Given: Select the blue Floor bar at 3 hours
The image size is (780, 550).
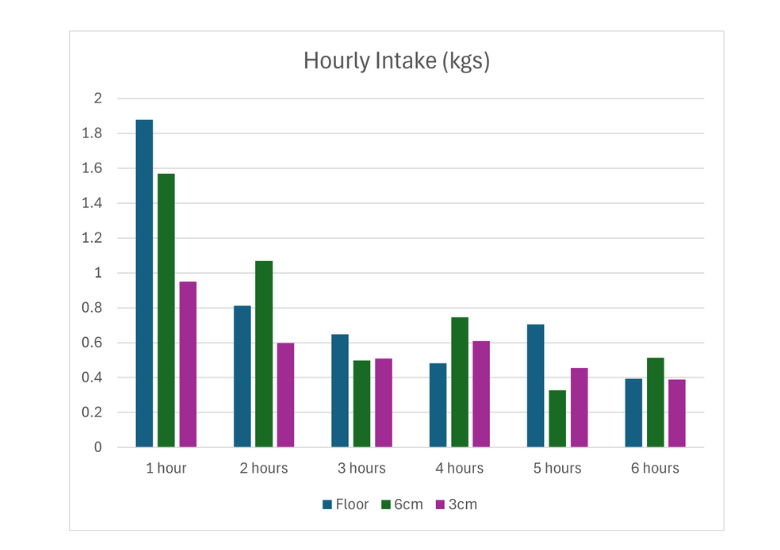Looking at the screenshot, I should coord(340,390).
